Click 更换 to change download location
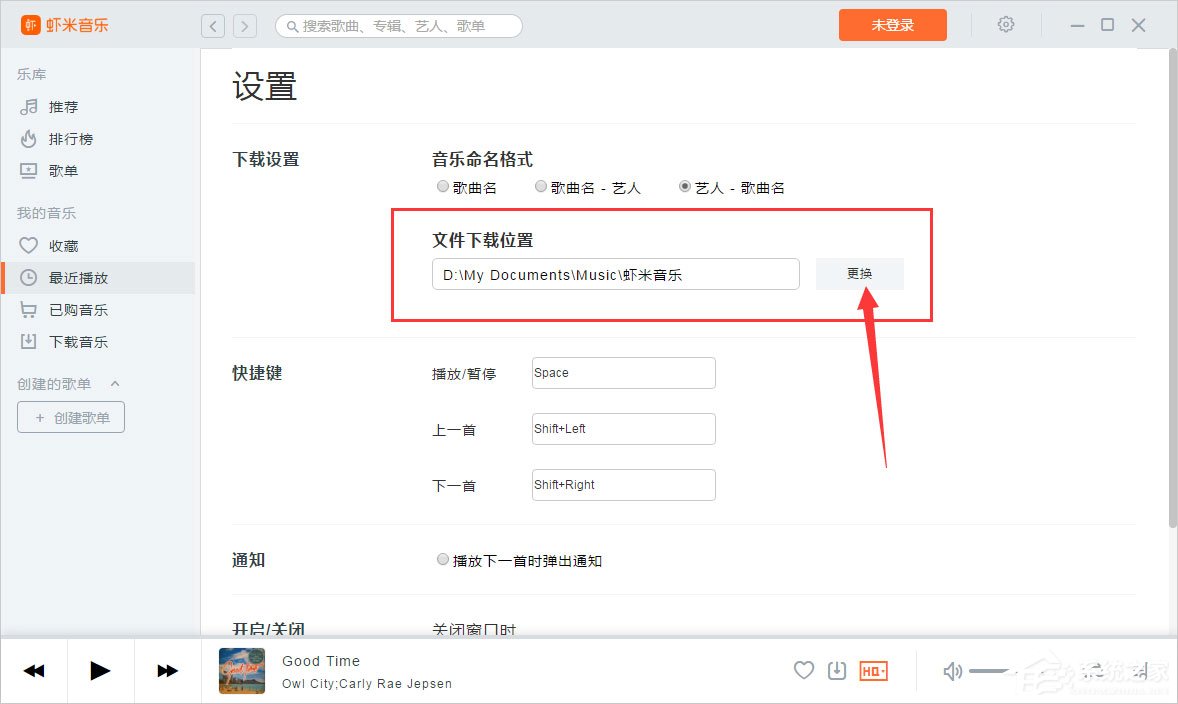 click(x=859, y=273)
